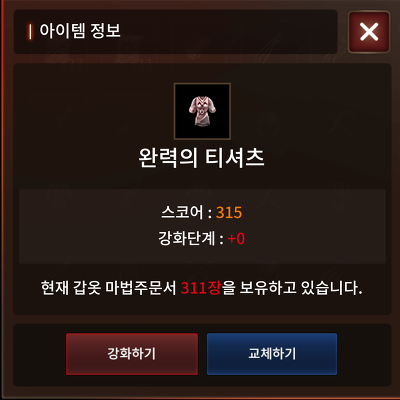
Task: Click the item name 완력의 티셔츠
Action: [x=202, y=158]
